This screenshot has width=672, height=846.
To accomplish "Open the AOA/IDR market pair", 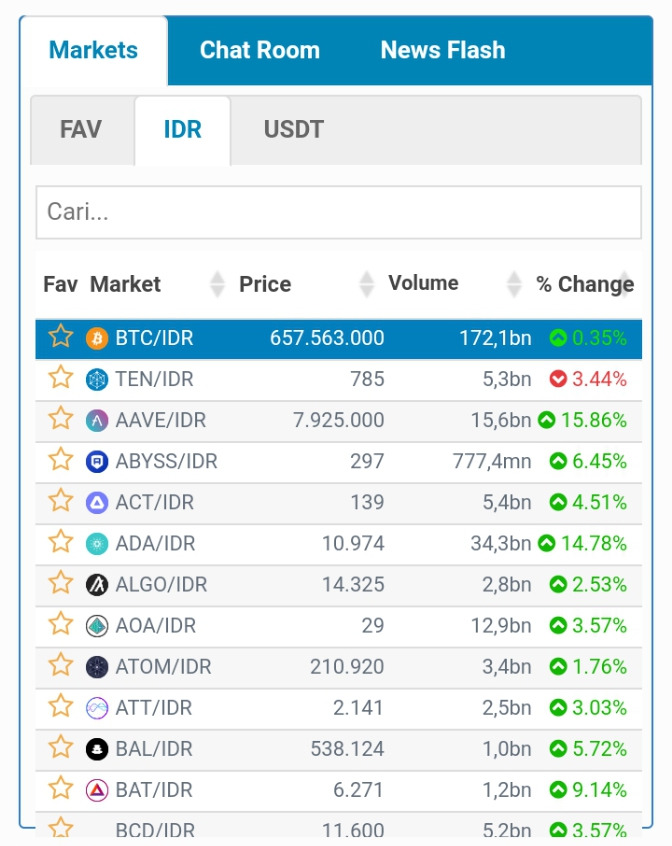I will point(339,626).
